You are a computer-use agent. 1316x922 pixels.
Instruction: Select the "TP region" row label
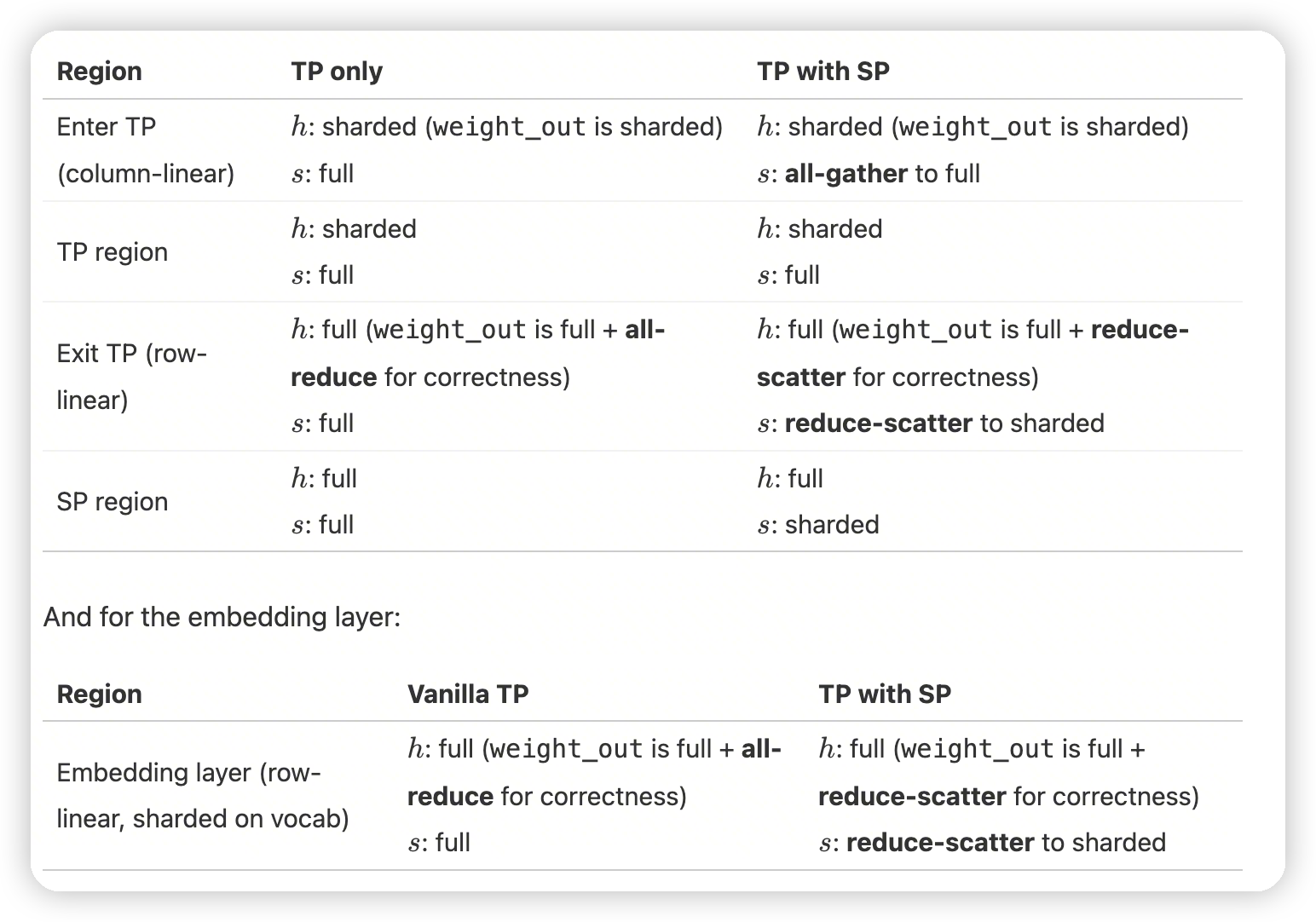coord(112,251)
